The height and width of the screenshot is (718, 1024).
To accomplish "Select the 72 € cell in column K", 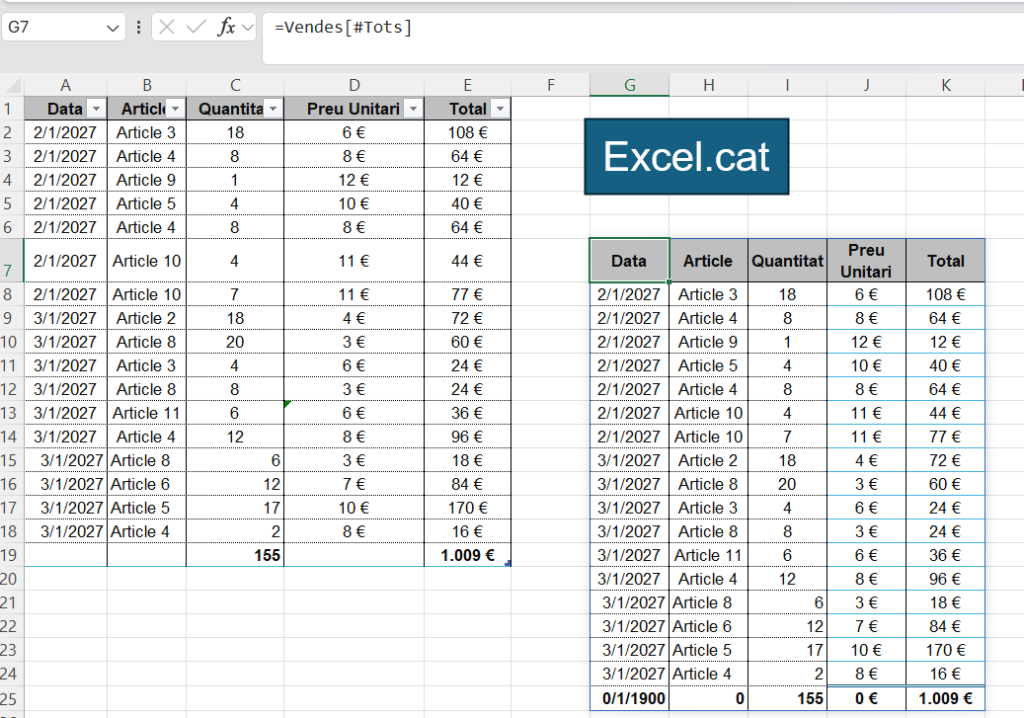I will (x=946, y=461).
